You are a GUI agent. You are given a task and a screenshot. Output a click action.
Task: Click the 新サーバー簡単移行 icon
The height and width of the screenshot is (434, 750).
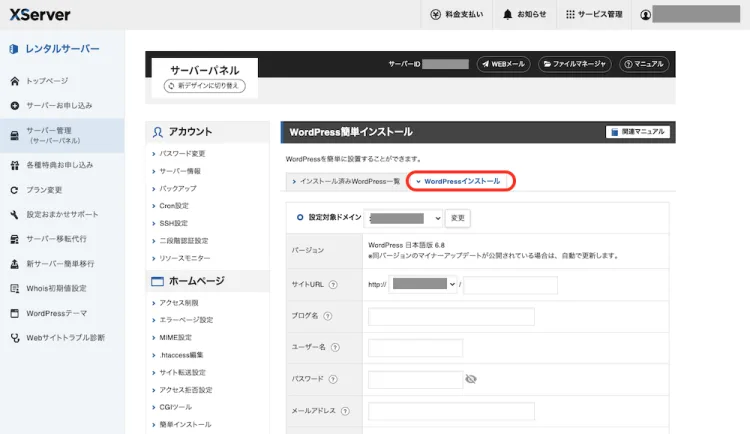click(x=15, y=264)
